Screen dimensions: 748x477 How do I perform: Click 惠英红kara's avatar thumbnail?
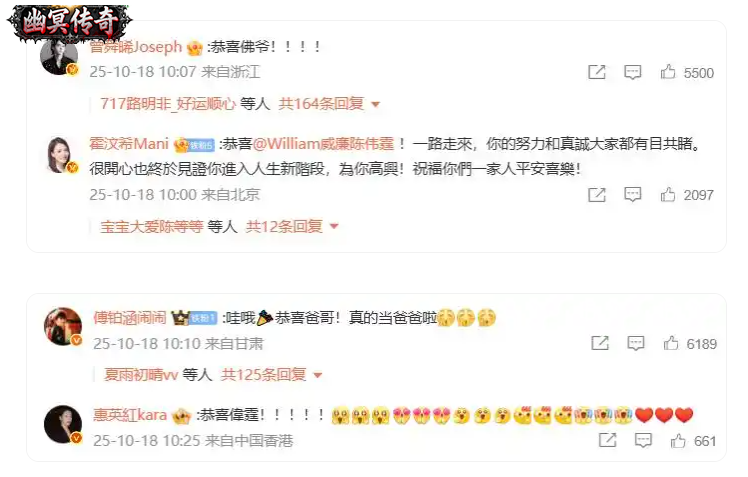63,424
